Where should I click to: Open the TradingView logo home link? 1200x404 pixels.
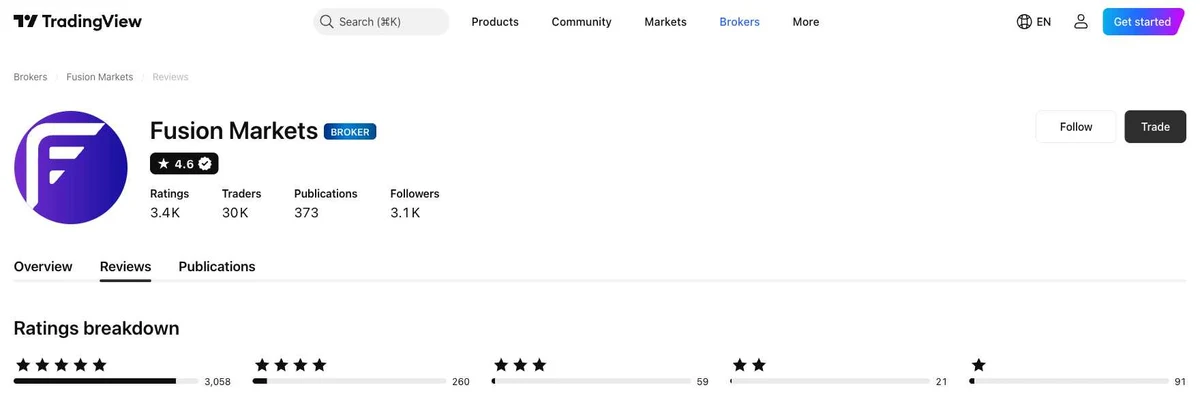pyautogui.click(x=78, y=22)
